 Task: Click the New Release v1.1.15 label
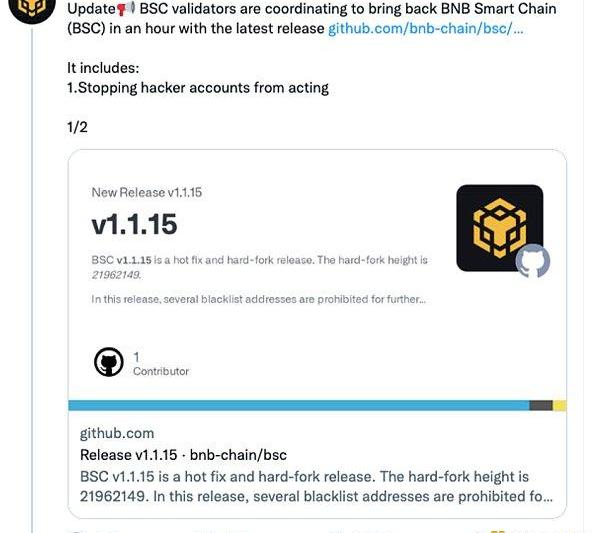[x=147, y=192]
